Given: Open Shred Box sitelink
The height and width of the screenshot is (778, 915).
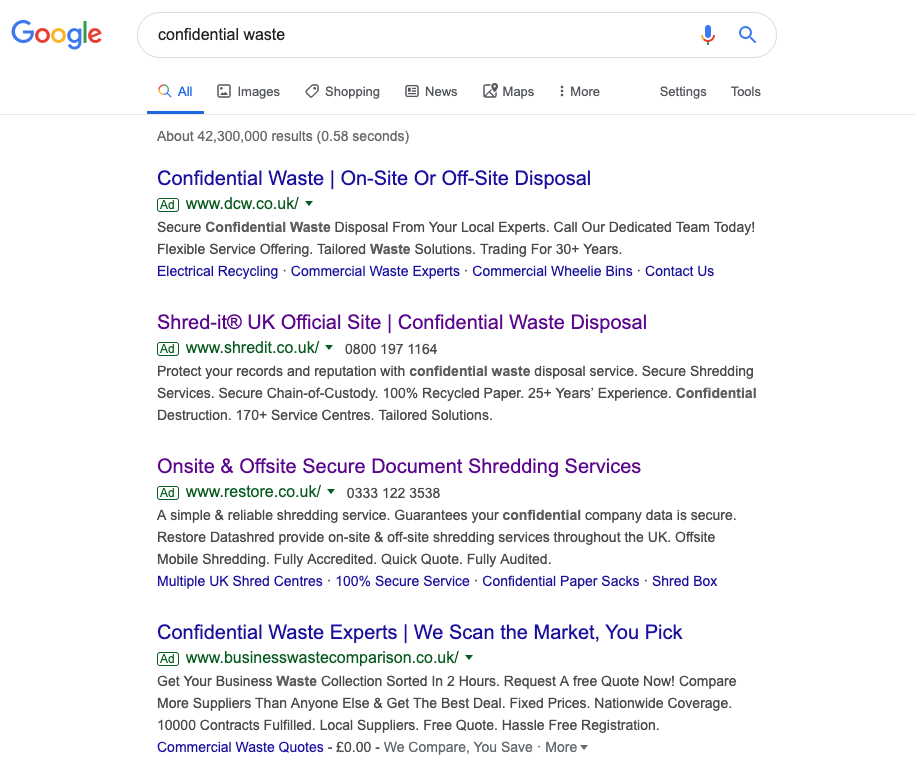Looking at the screenshot, I should tap(684, 581).
